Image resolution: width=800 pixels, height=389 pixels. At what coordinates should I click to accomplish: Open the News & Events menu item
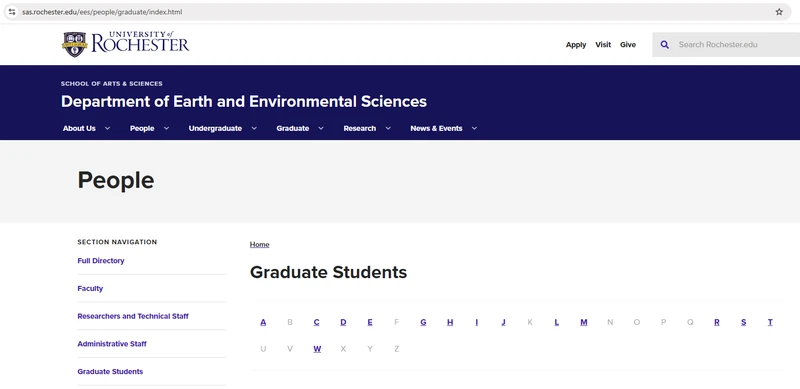coord(436,128)
